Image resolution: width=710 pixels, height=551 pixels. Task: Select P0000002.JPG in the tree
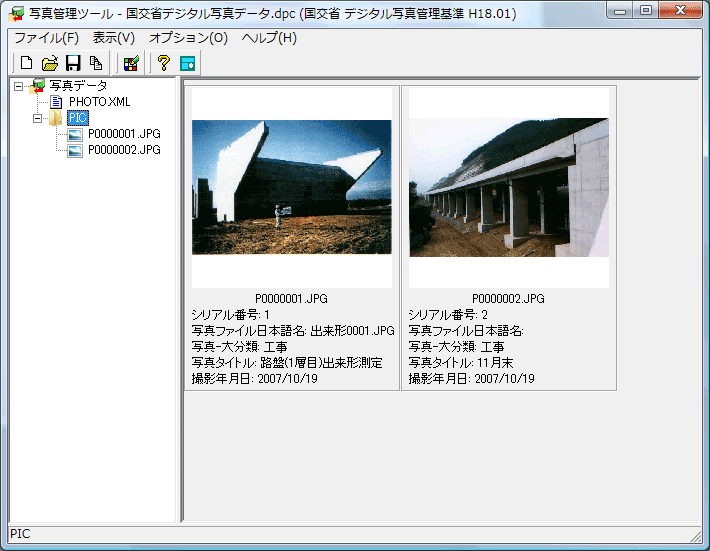124,150
